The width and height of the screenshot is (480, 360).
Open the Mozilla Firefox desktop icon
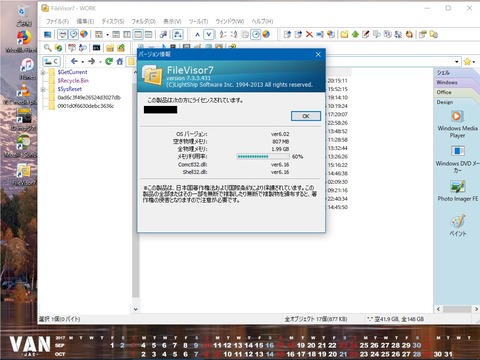[x=23, y=41]
